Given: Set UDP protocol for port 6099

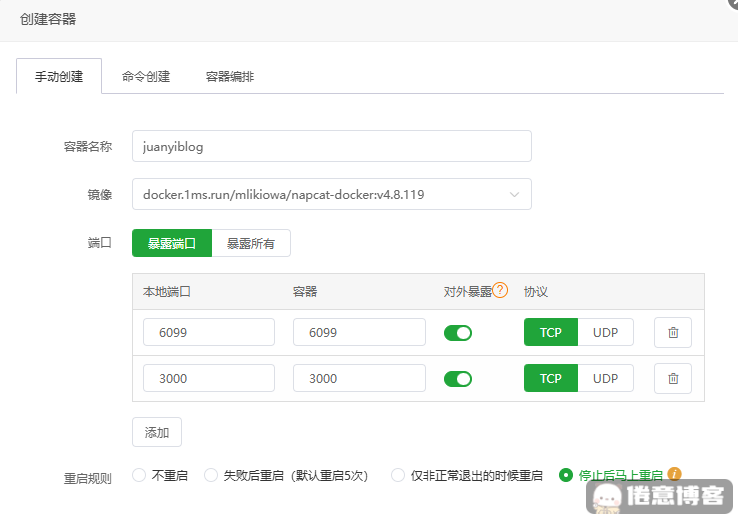Looking at the screenshot, I should [605, 332].
